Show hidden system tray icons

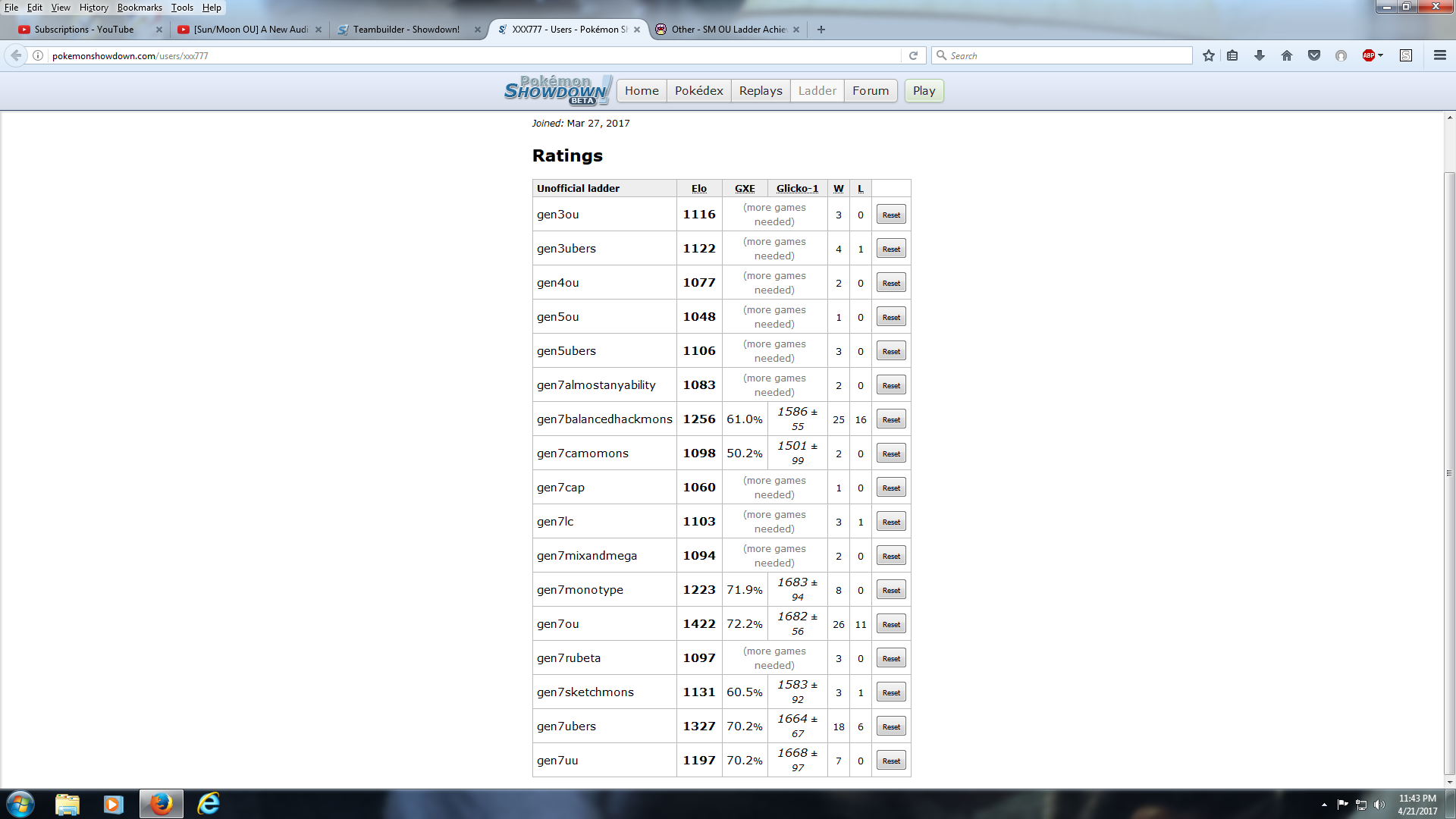pos(1324,805)
